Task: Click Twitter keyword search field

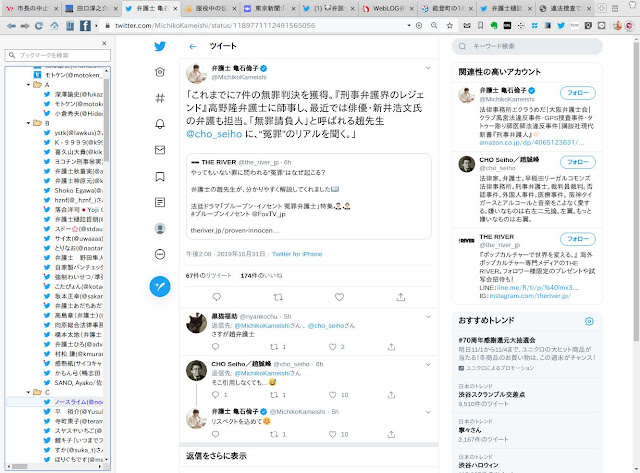Action: [x=527, y=46]
